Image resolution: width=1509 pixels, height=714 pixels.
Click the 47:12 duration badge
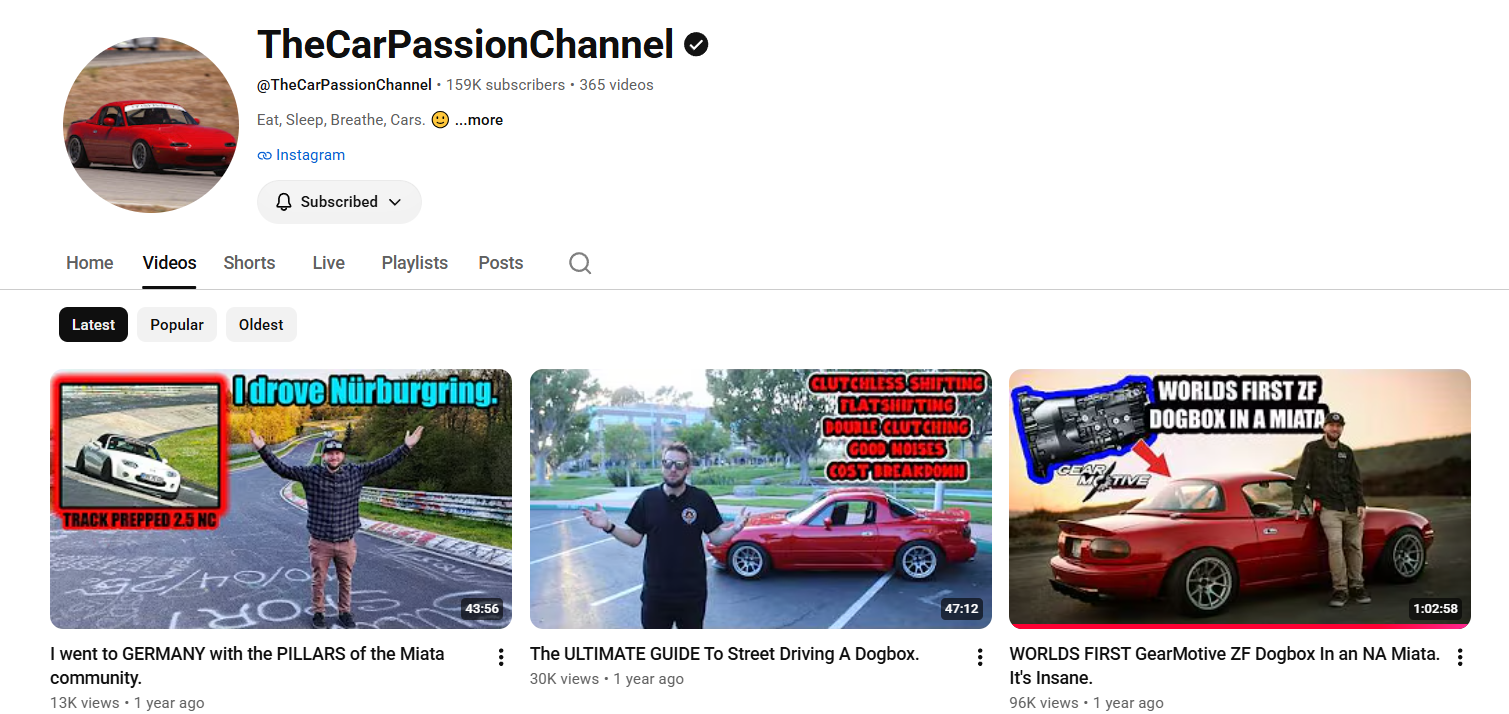[x=962, y=608]
